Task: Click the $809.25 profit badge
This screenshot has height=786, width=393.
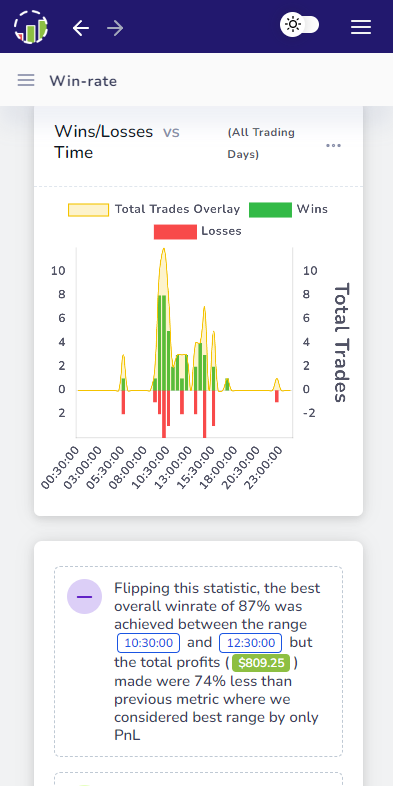Action: tap(261, 663)
